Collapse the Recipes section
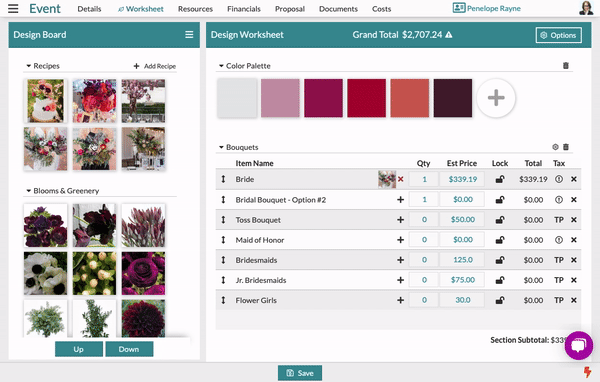The image size is (600, 382). click(28, 66)
